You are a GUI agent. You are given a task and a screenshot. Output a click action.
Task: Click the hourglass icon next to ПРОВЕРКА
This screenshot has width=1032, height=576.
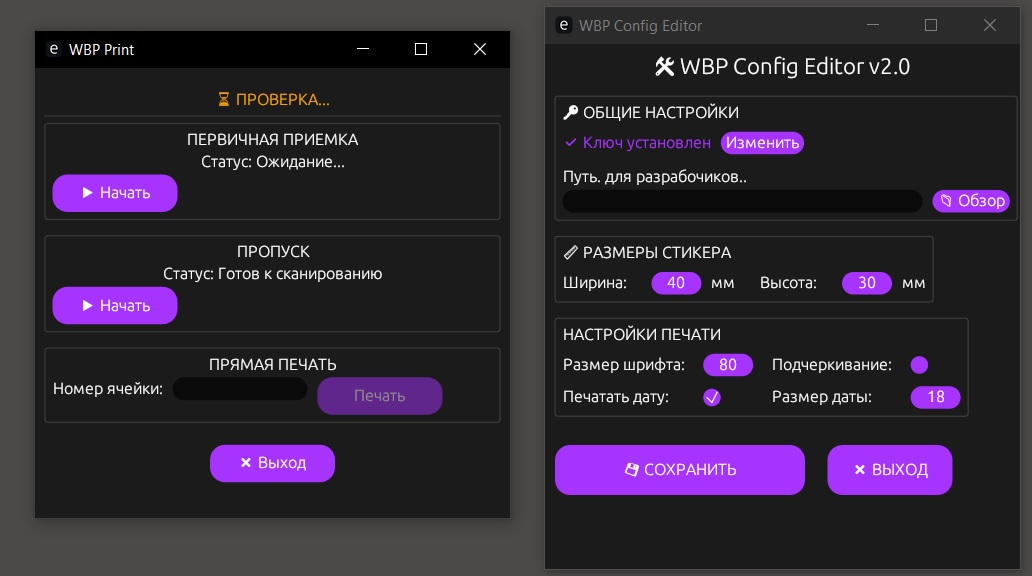(224, 100)
